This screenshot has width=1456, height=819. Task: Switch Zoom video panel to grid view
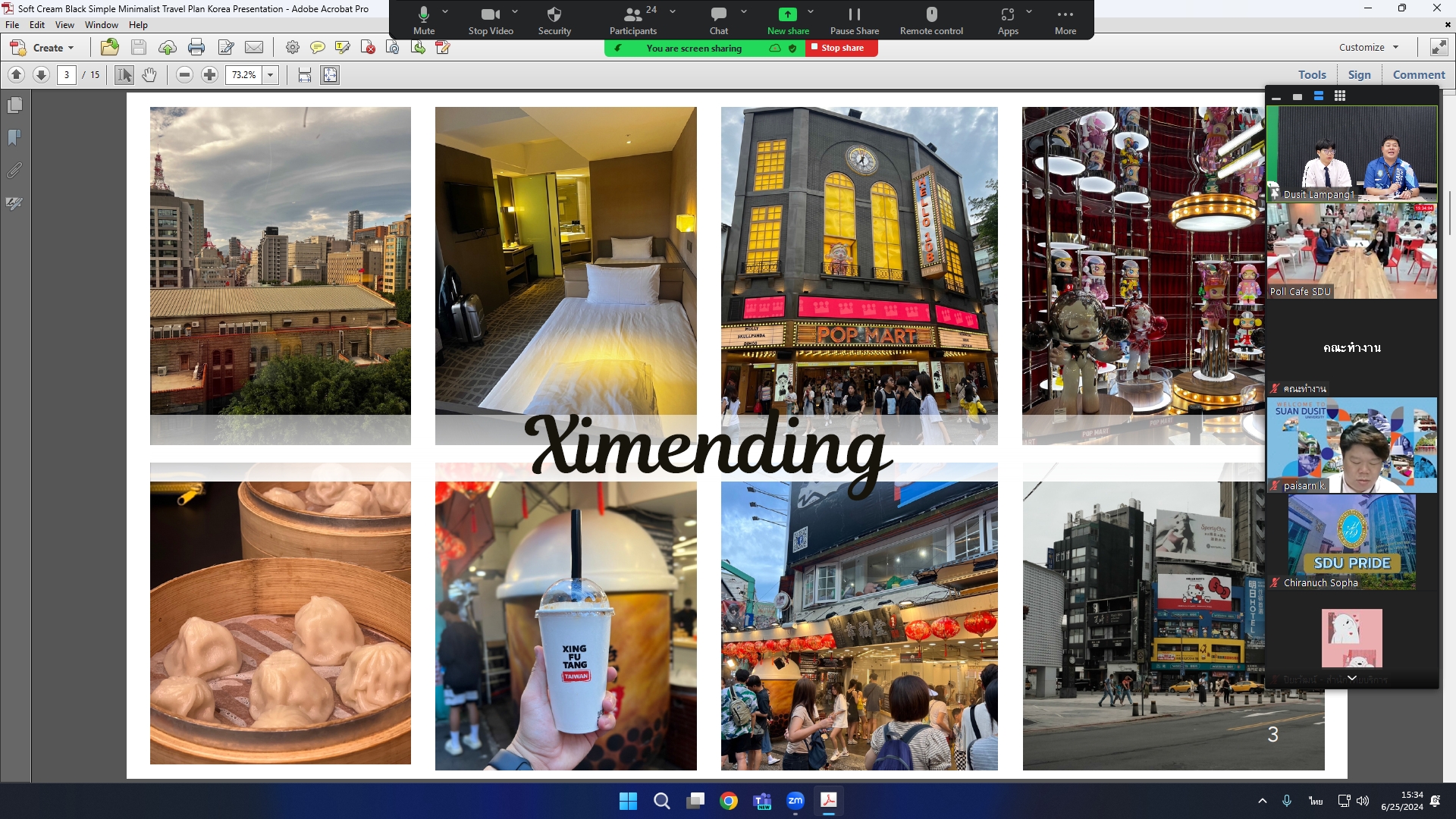[x=1340, y=96]
